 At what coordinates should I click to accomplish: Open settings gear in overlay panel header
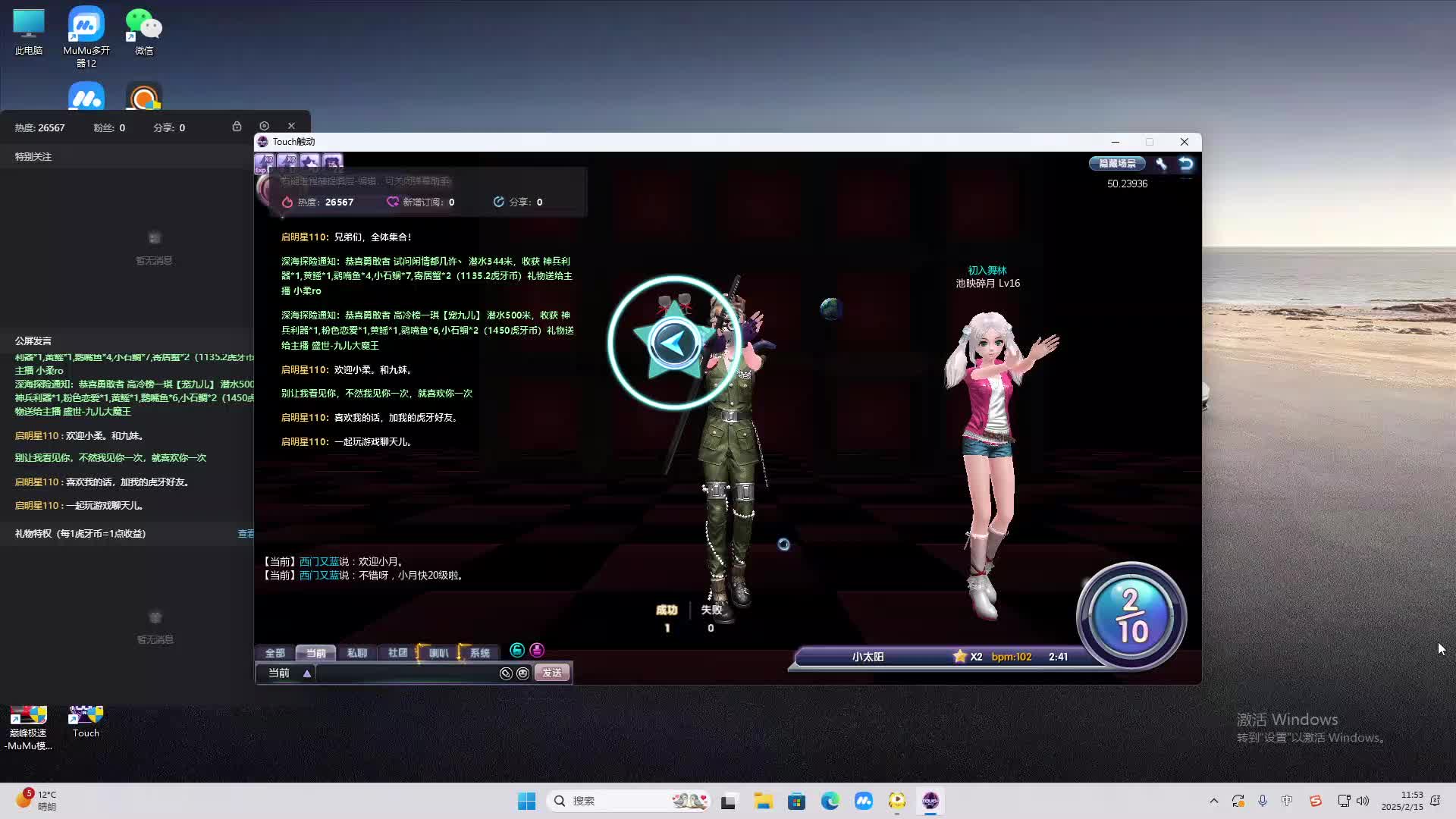pos(264,126)
